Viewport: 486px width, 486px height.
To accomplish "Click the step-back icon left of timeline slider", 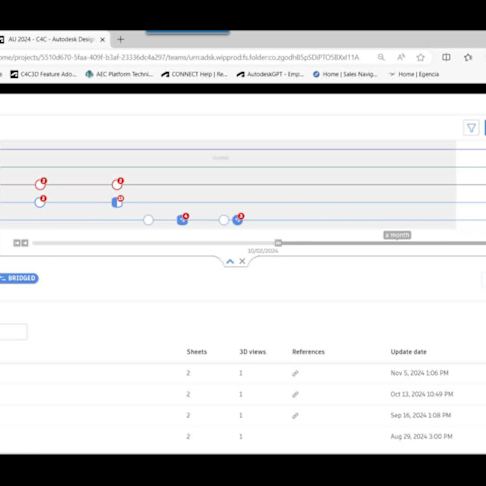I will [x=17, y=243].
